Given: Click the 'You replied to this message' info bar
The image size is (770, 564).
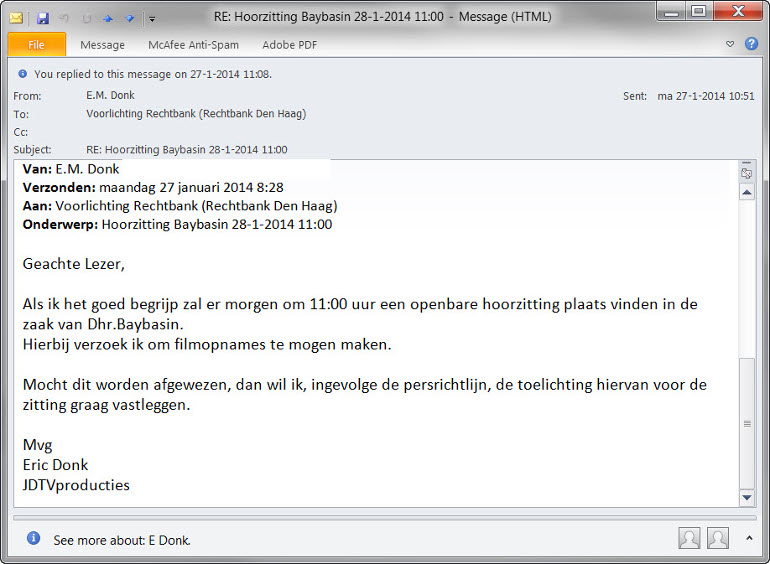Looking at the screenshot, I should (x=152, y=74).
